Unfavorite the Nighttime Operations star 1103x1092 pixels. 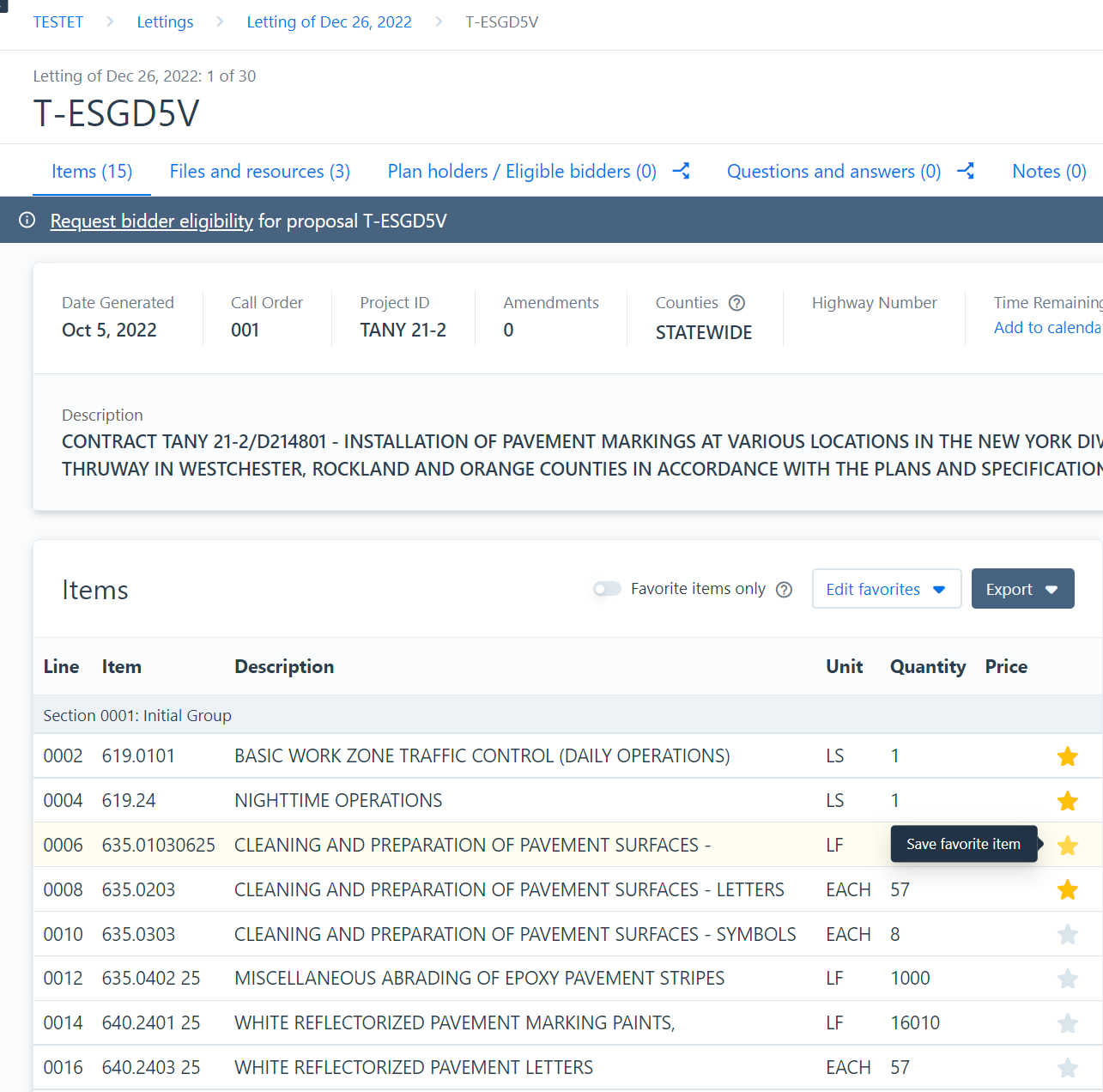tap(1067, 801)
